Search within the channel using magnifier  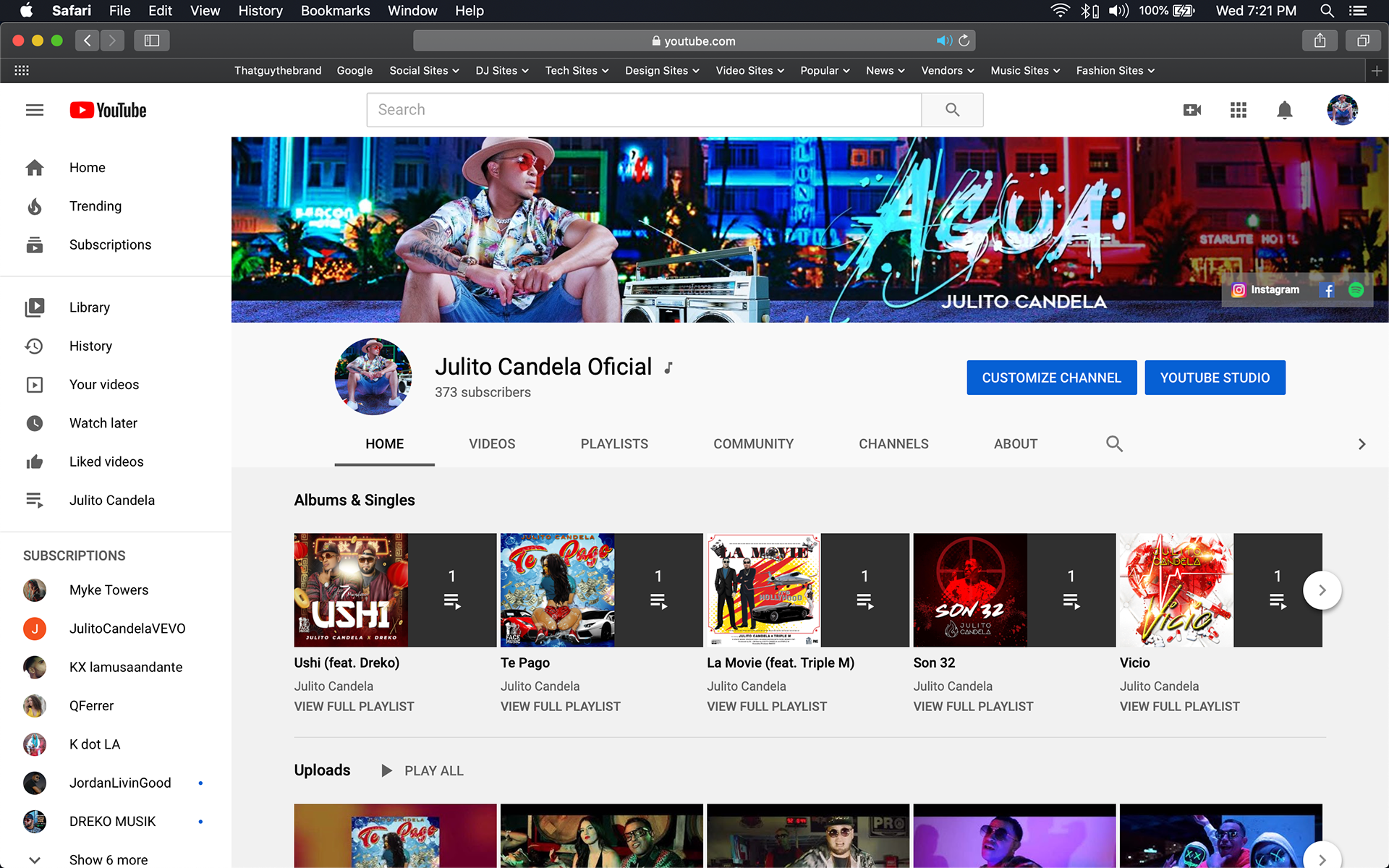click(1114, 443)
